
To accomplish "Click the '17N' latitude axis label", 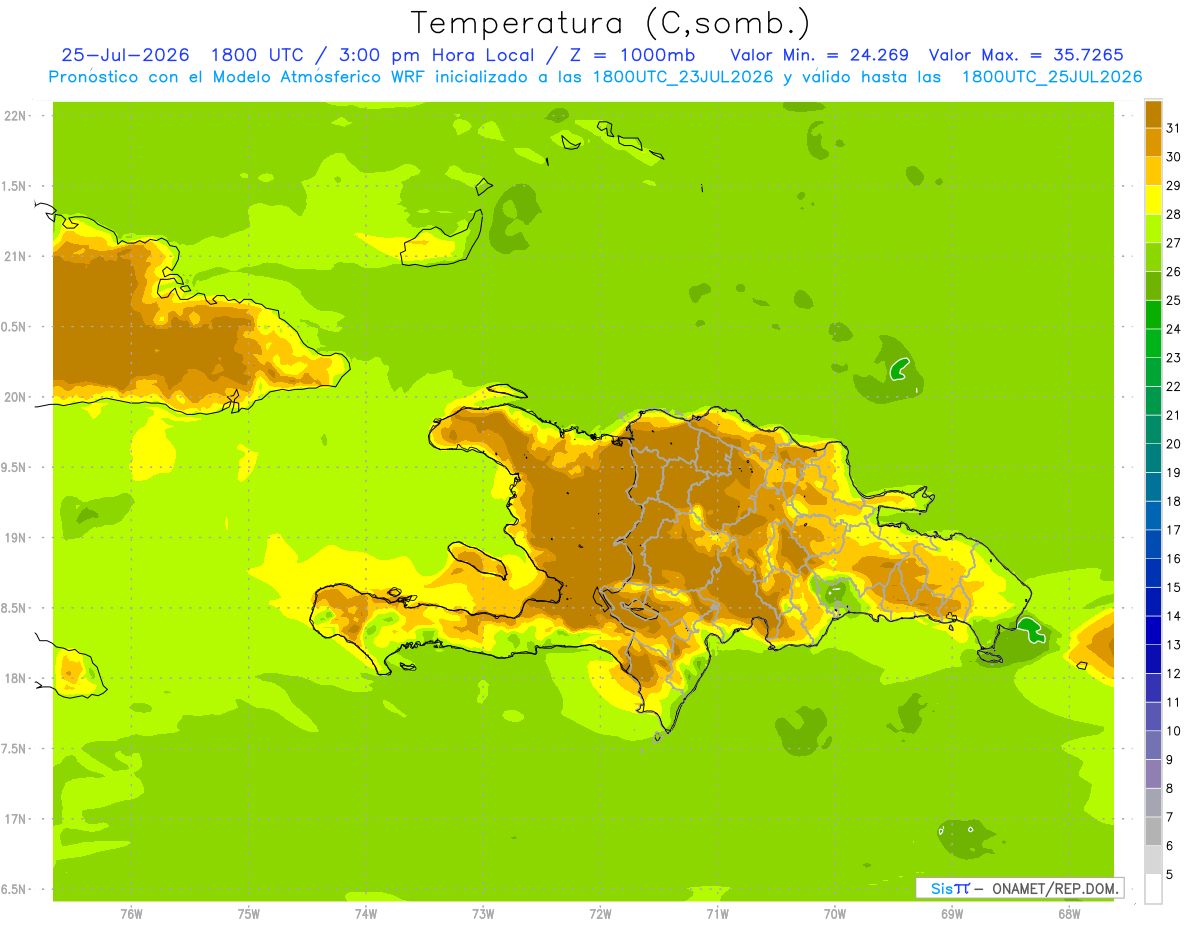I will 14,819.
